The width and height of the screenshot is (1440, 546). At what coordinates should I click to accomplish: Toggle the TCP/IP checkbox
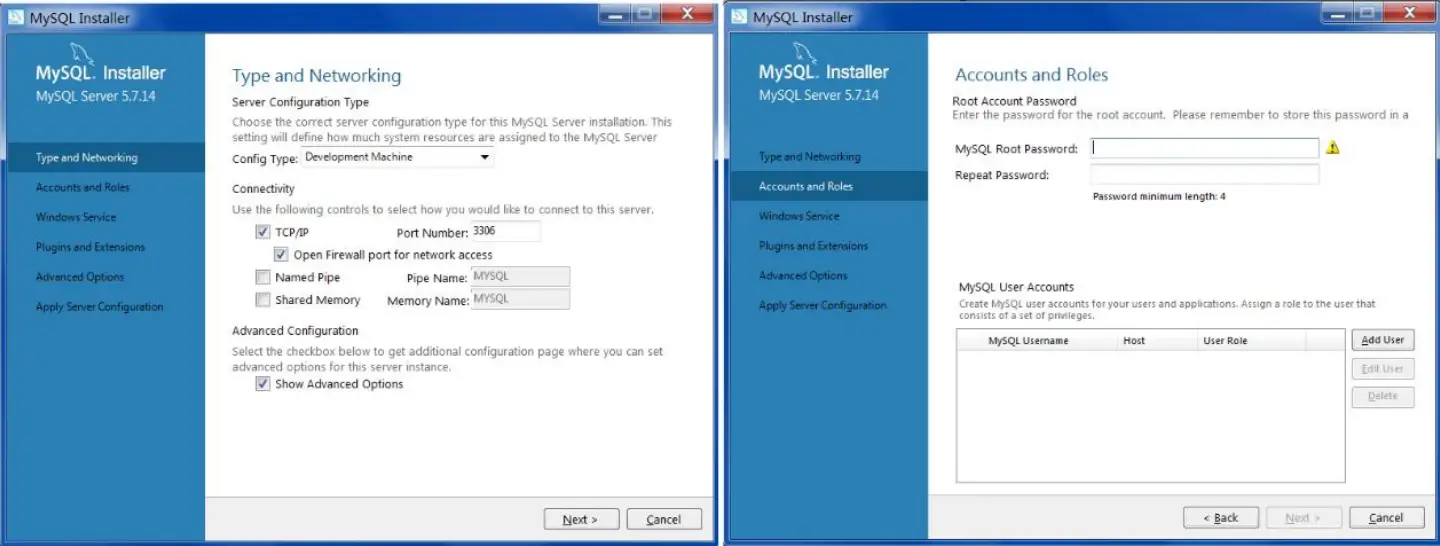point(263,232)
